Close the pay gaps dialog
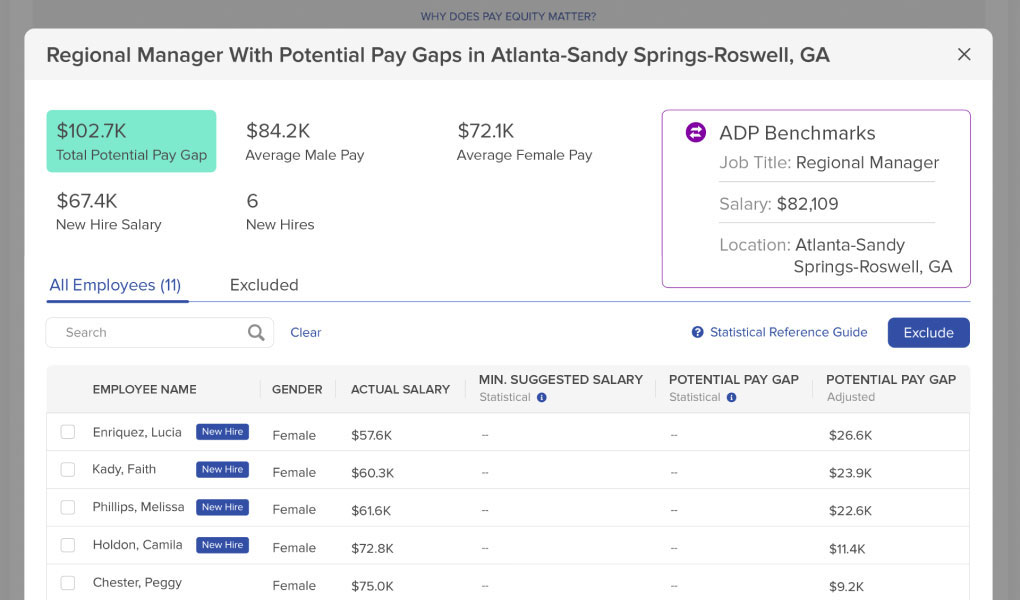The image size is (1020, 600). [964, 55]
